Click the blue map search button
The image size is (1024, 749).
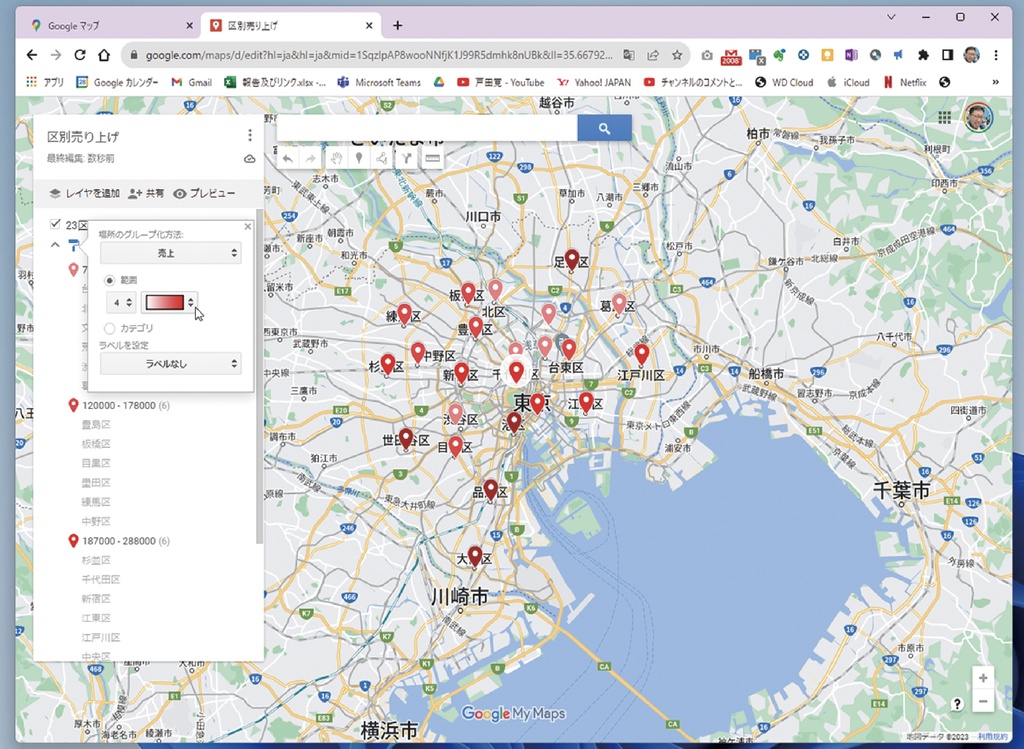point(604,129)
